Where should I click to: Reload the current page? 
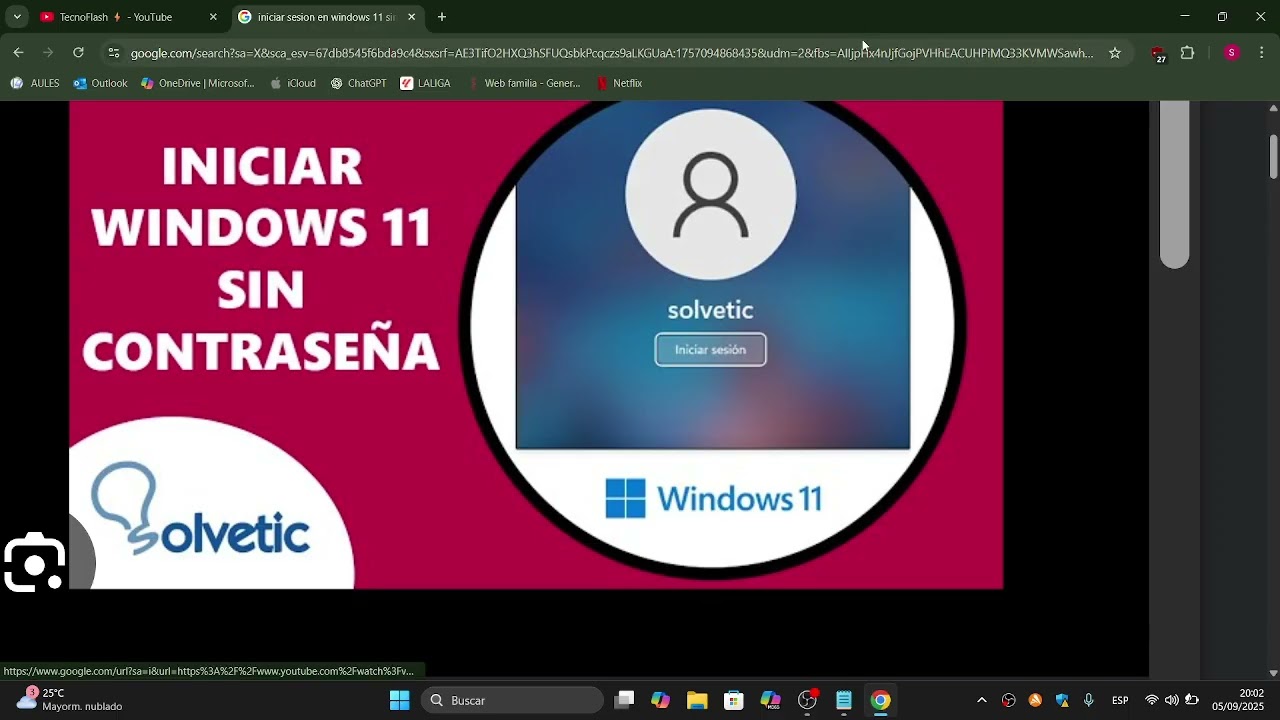point(78,53)
